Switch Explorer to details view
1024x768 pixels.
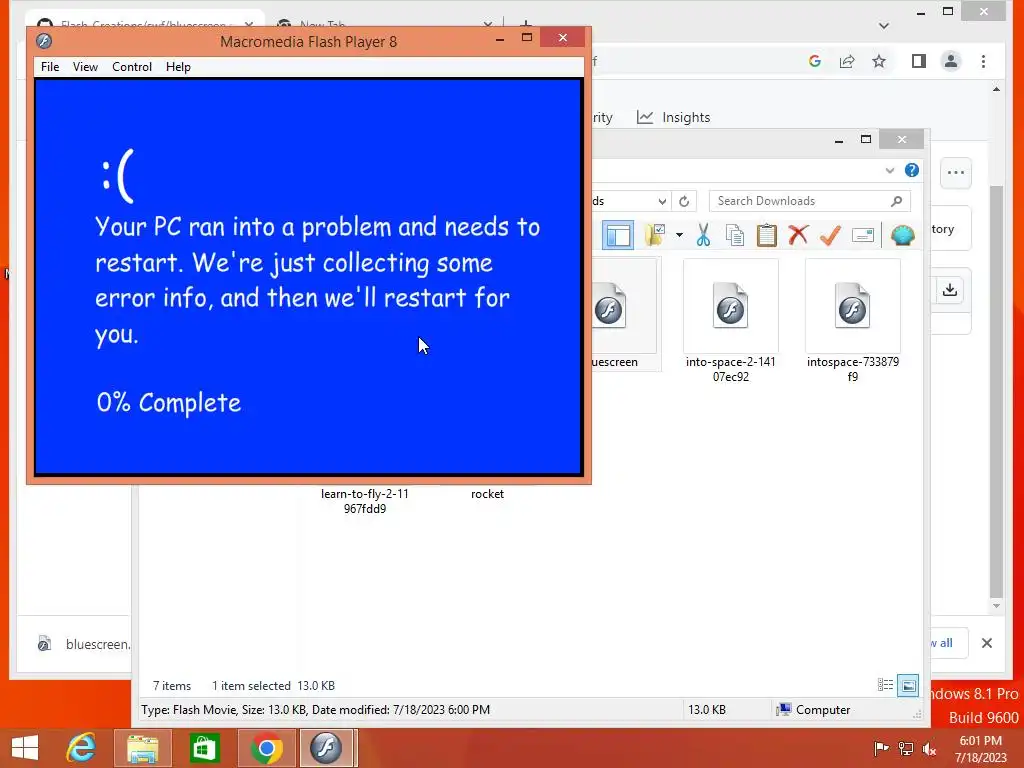click(886, 685)
